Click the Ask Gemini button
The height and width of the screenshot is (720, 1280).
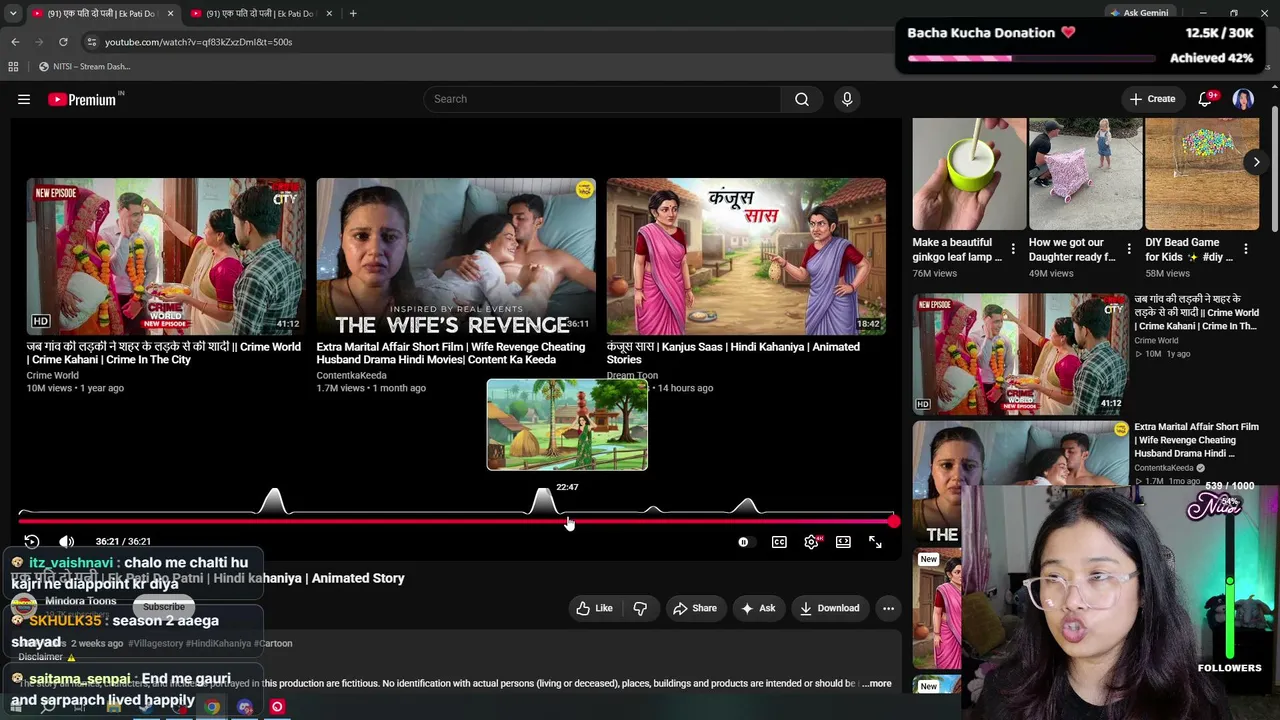click(x=1138, y=13)
